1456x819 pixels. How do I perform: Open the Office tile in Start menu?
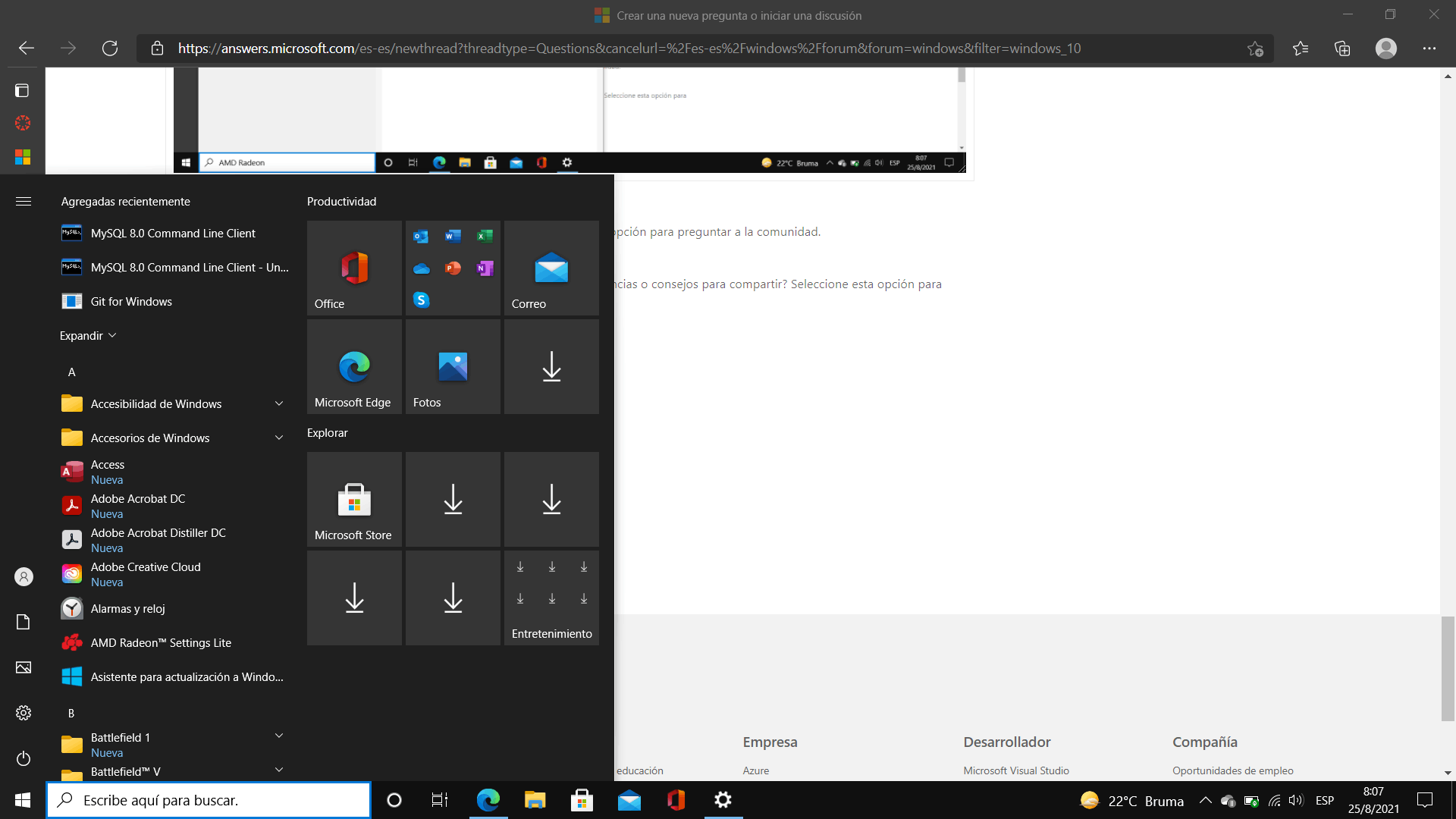[354, 268]
